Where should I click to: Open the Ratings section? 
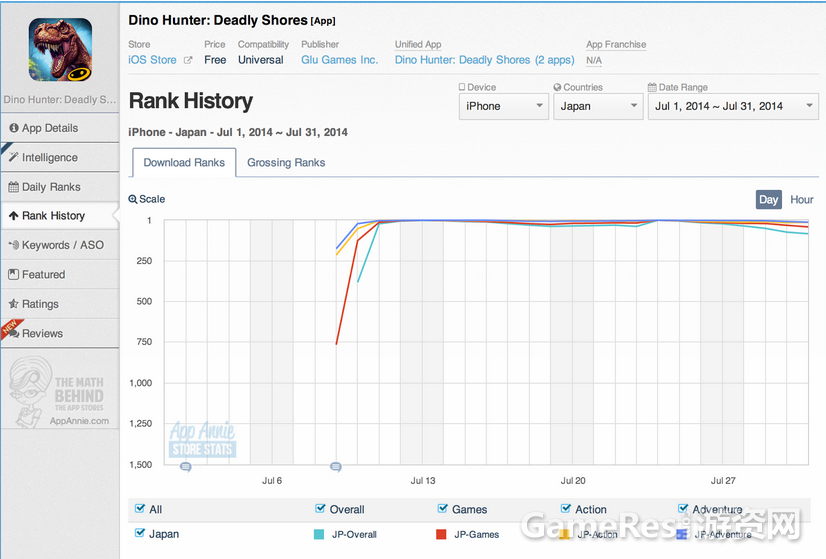point(60,304)
